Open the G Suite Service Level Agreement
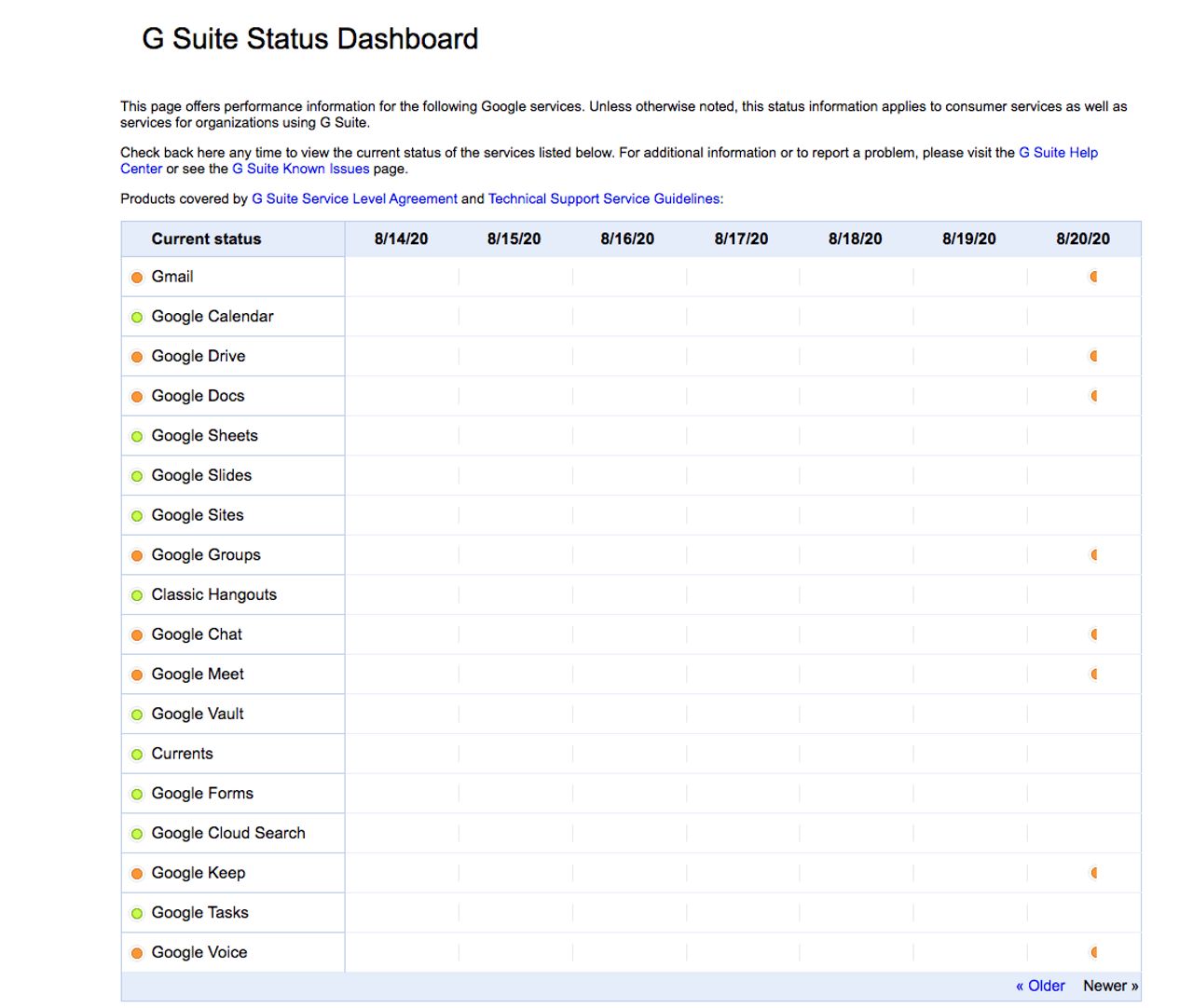Image resolution: width=1193 pixels, height=1008 pixels. (x=352, y=198)
